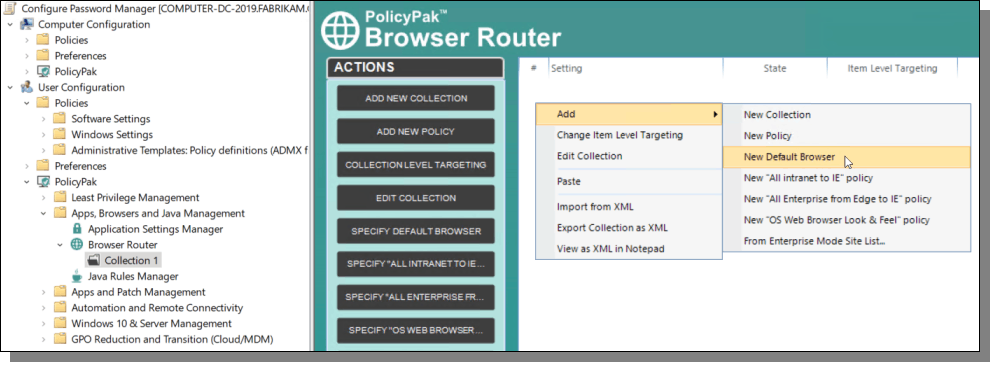
Task: Select Application Settings Manager in tree
Action: (156, 229)
